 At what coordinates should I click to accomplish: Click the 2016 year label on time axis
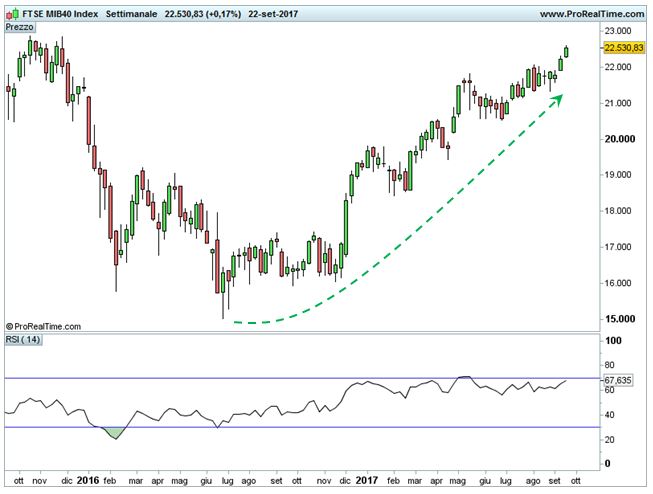(x=88, y=481)
